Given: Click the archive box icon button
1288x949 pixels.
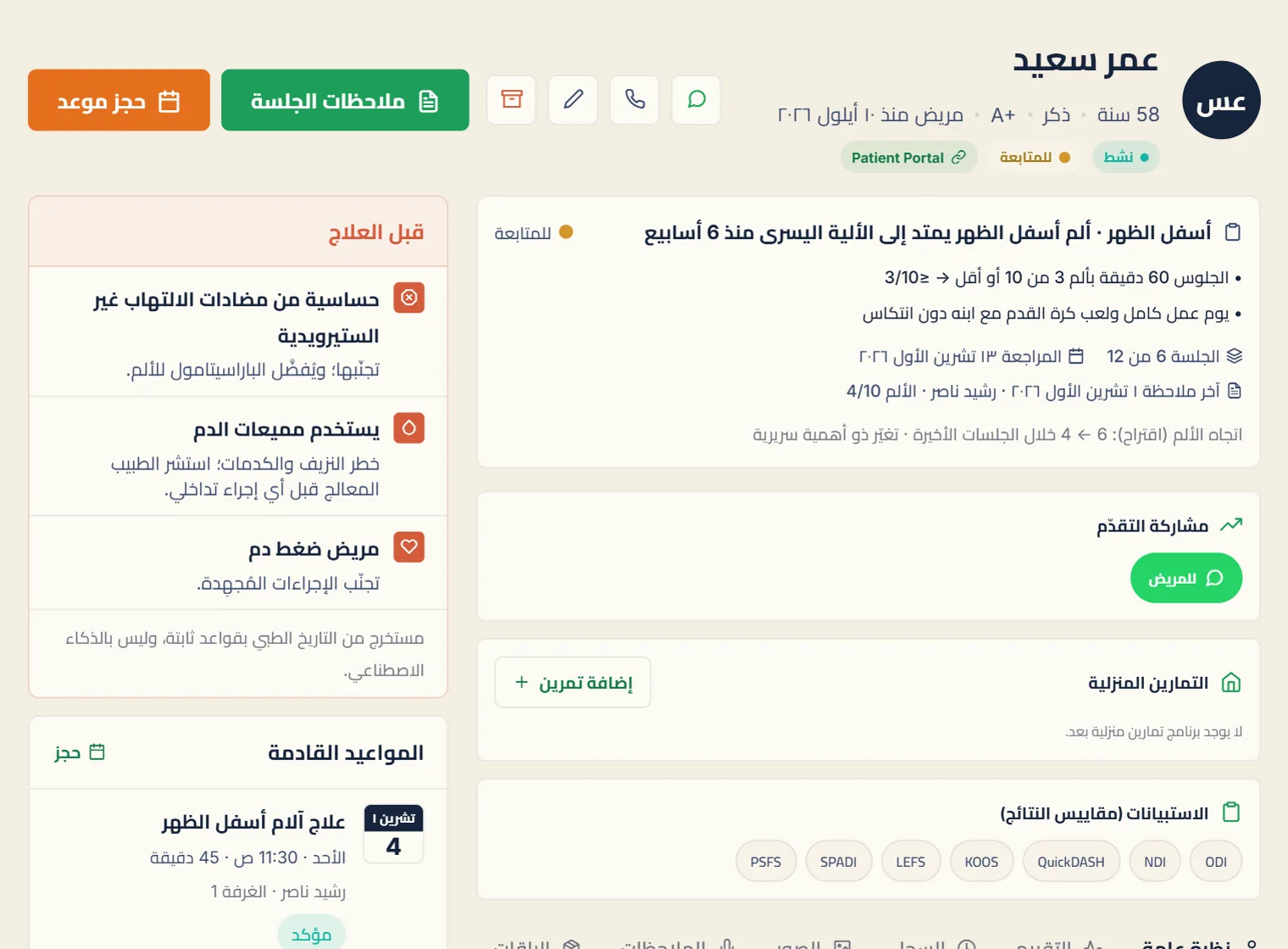Looking at the screenshot, I should click(x=512, y=100).
